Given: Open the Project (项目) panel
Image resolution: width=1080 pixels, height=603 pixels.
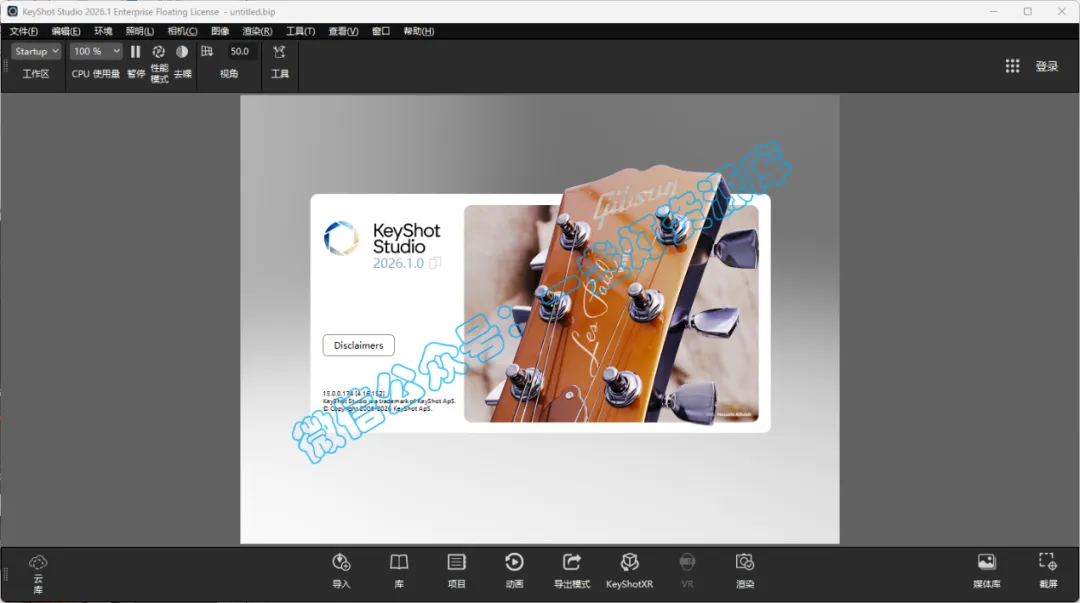Looking at the screenshot, I should 457,571.
